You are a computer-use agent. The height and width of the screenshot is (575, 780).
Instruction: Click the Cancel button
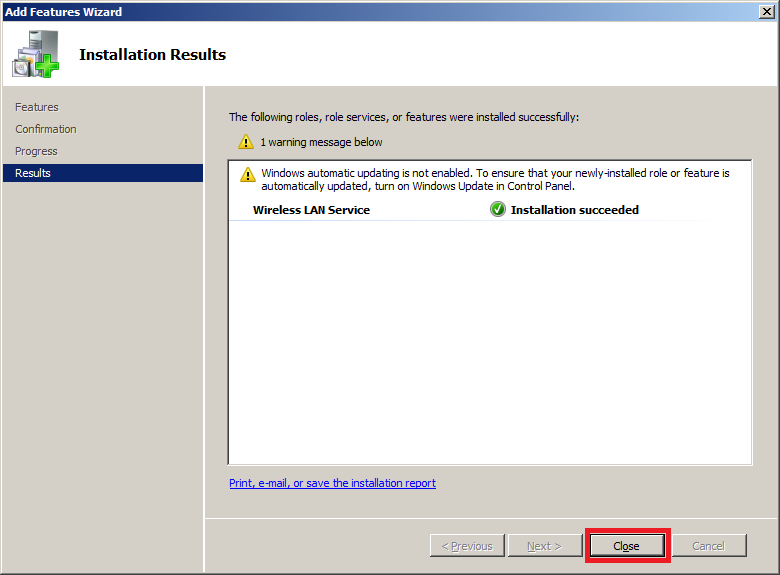tap(708, 546)
